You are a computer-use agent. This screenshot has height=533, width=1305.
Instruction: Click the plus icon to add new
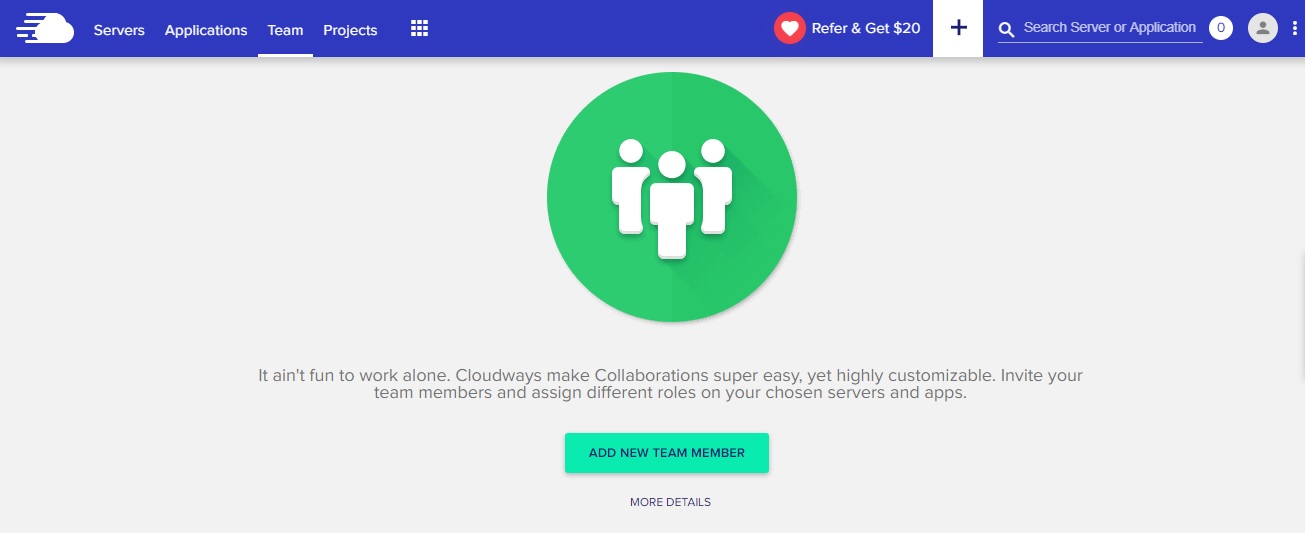tap(958, 28)
